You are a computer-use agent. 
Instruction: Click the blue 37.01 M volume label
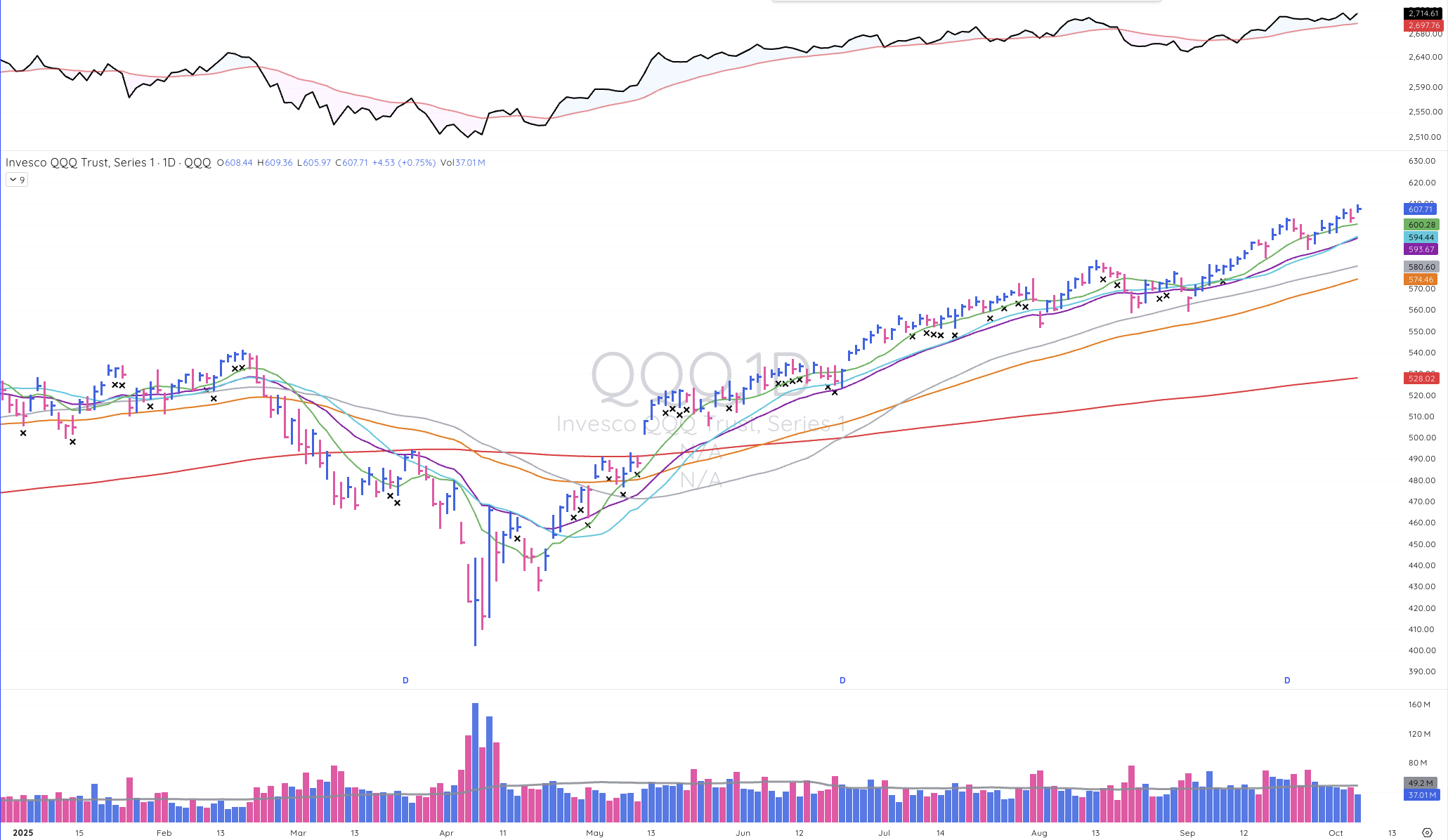1421,795
